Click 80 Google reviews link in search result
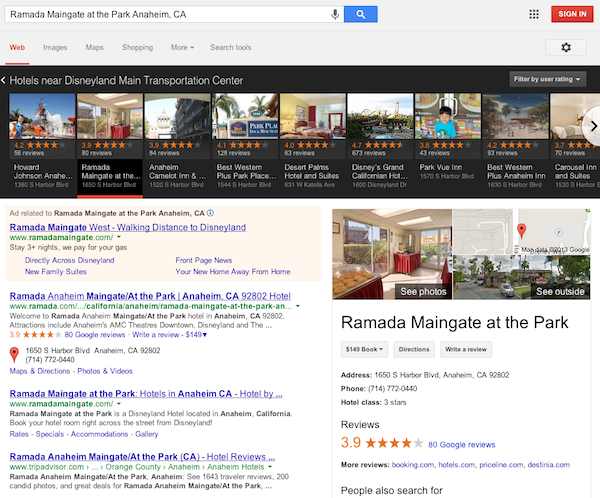Viewport: 600px width, 498px height. point(95,335)
